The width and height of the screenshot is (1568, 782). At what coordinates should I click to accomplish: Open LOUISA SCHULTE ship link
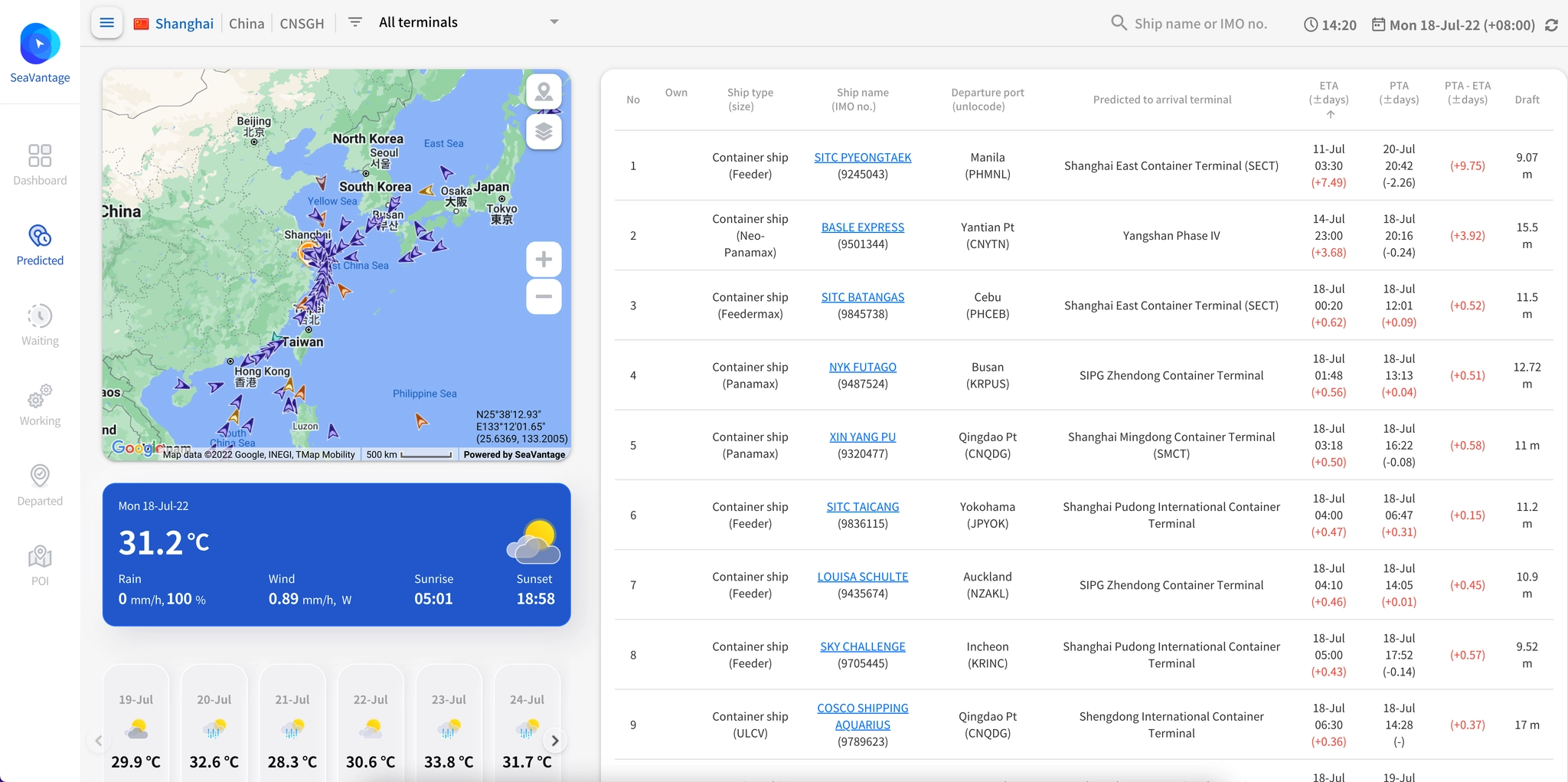click(x=863, y=576)
